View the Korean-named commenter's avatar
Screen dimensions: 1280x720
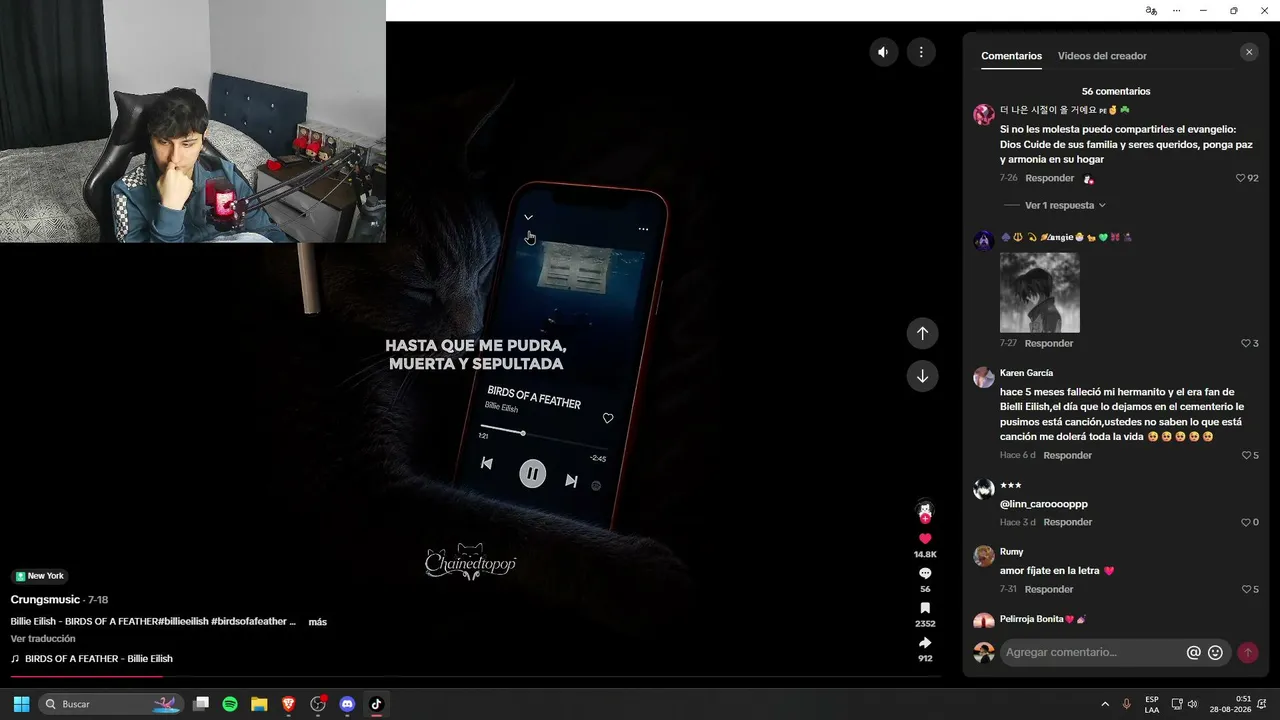coord(984,114)
